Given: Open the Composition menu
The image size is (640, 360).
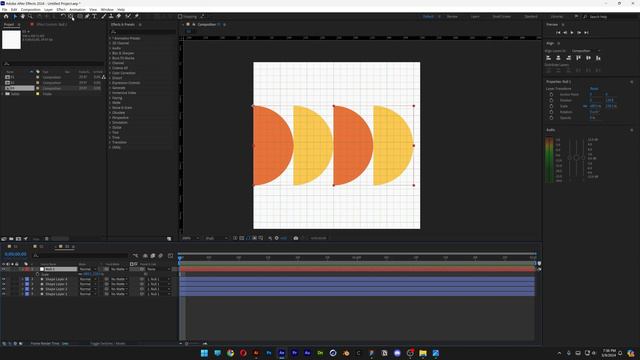Looking at the screenshot, I should point(31,9).
